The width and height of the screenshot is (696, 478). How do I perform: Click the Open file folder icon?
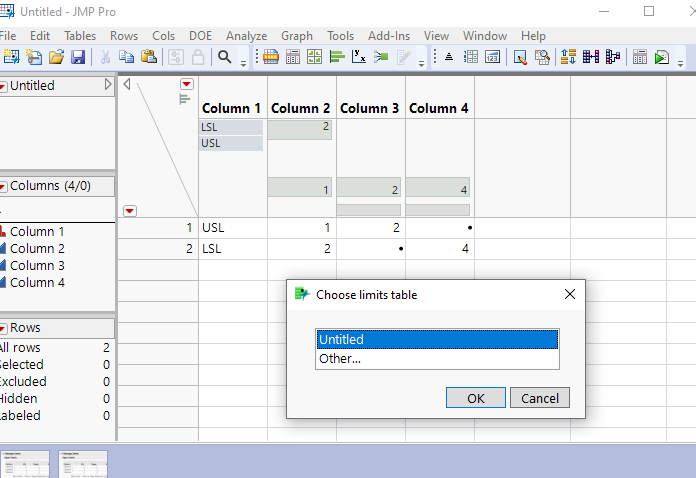pos(57,57)
